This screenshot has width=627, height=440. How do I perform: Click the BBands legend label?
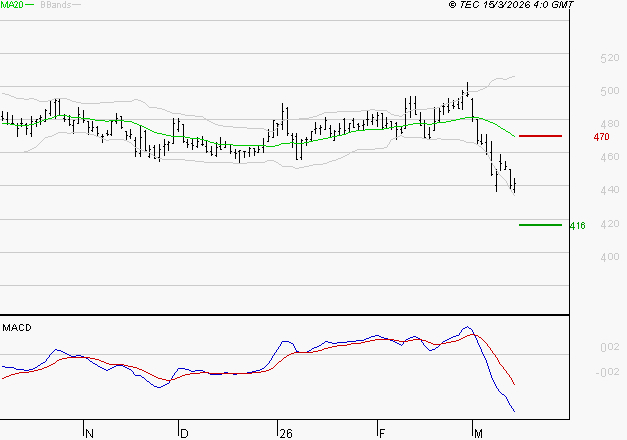pyautogui.click(x=56, y=5)
